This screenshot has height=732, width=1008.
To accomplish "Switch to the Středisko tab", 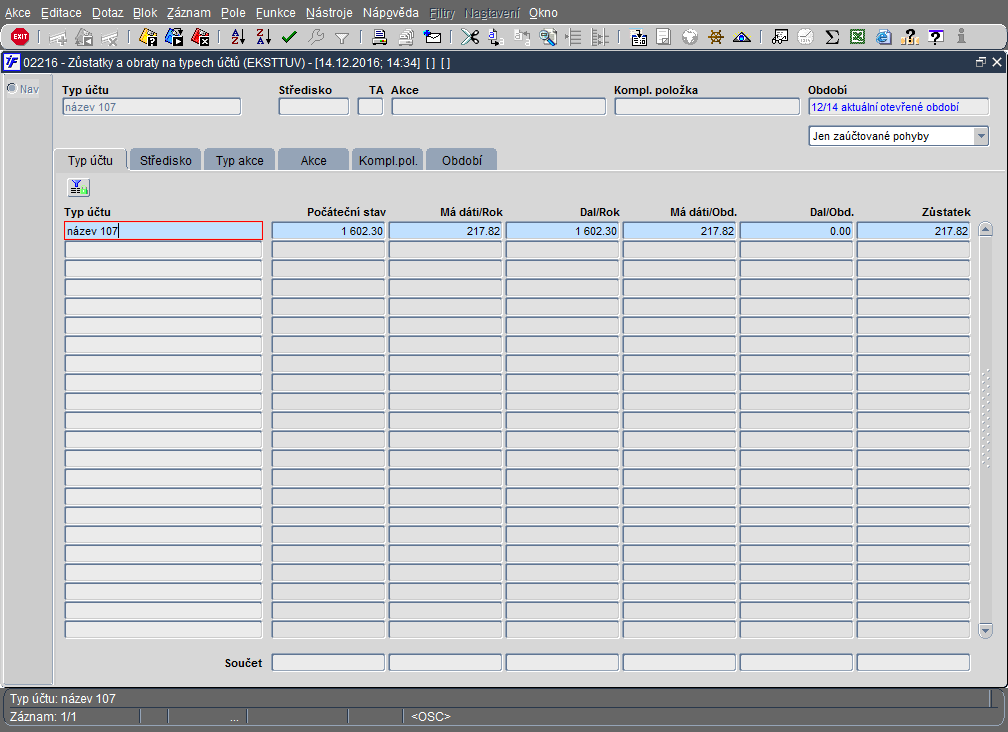I will click(166, 160).
